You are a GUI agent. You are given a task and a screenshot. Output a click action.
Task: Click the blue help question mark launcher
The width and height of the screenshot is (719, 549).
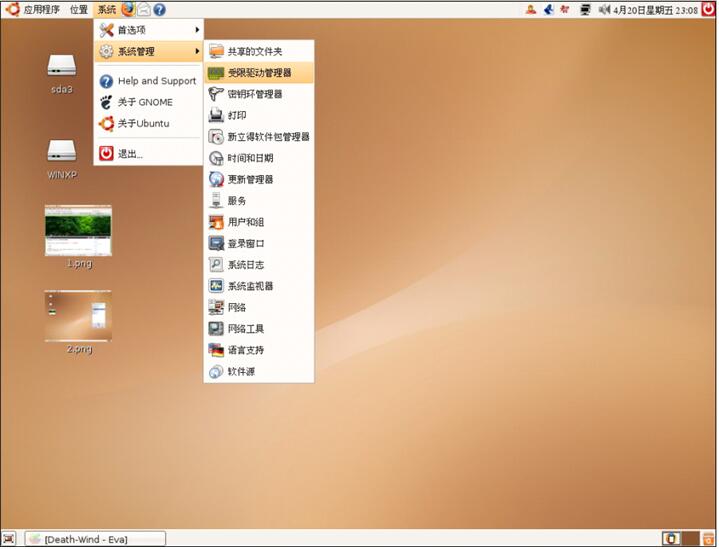159,9
